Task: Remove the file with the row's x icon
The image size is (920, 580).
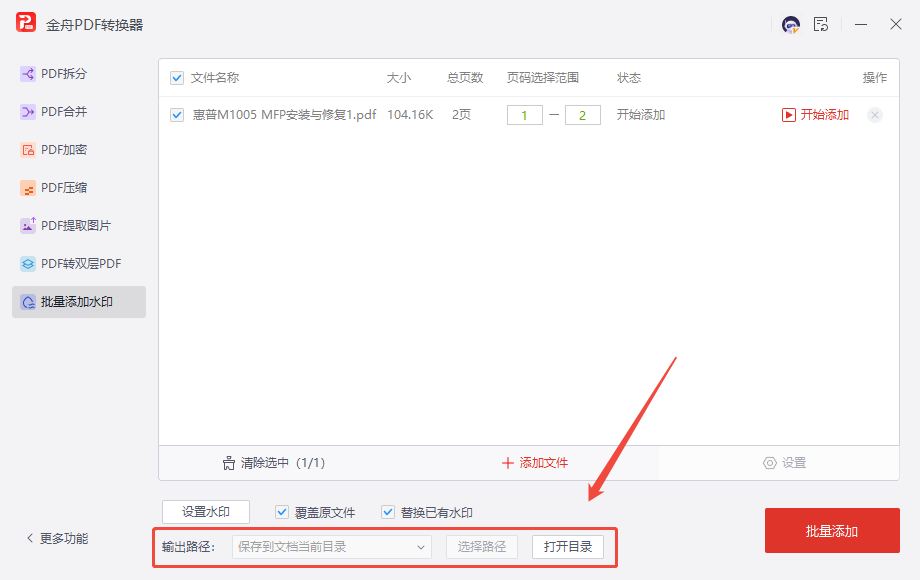Action: (x=875, y=115)
